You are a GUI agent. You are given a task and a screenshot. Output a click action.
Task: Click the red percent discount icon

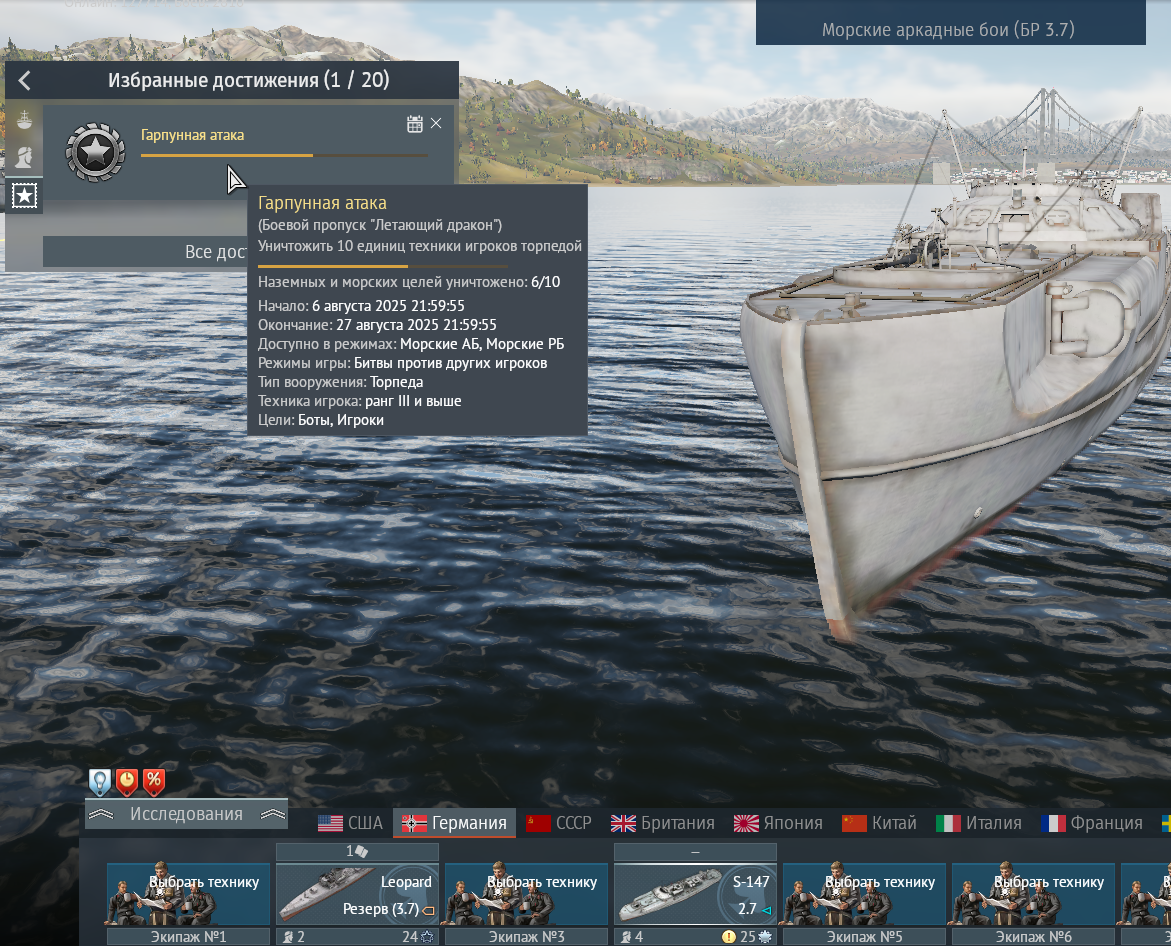point(154,782)
